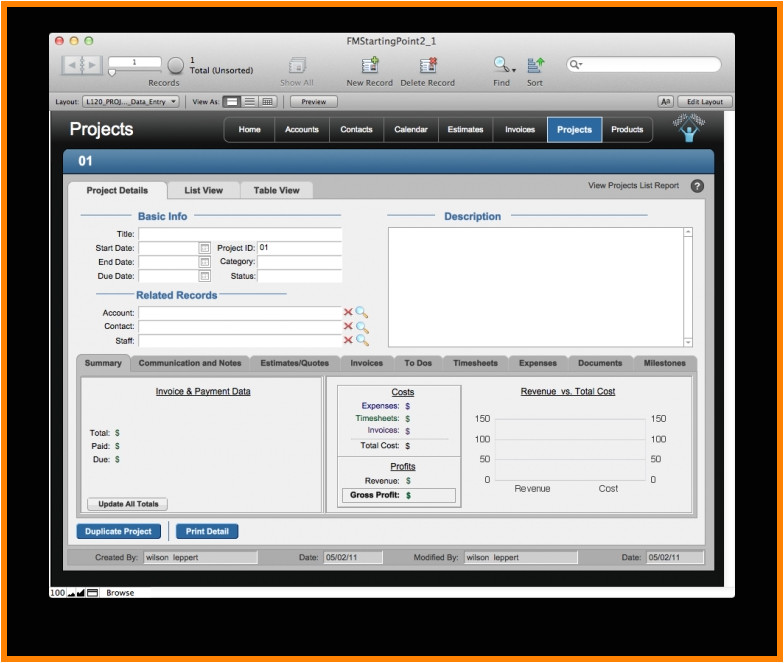Switch to Table view in View As

[x=267, y=102]
